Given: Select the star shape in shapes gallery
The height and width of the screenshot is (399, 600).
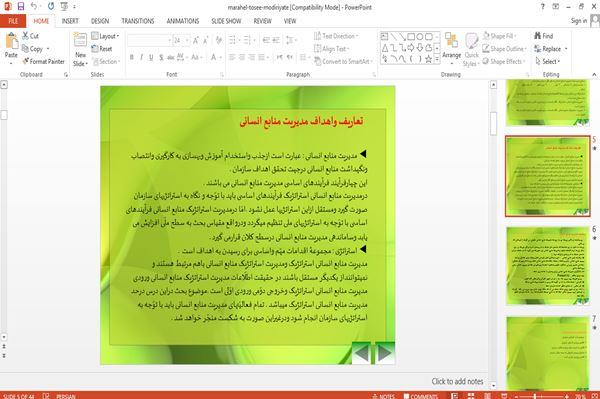Looking at the screenshot, I should (x=429, y=59).
